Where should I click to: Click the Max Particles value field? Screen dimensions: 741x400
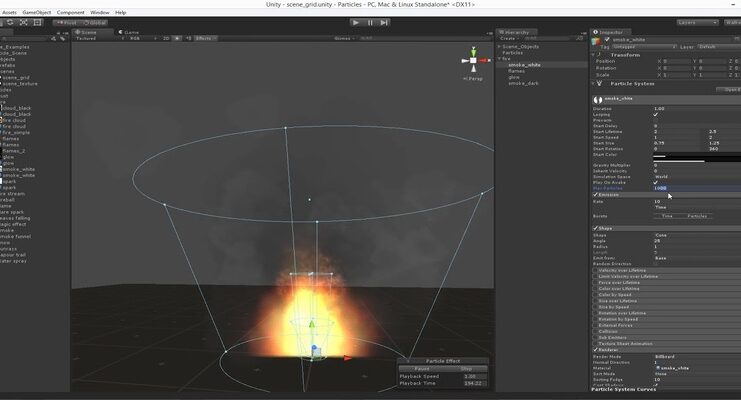click(697, 188)
